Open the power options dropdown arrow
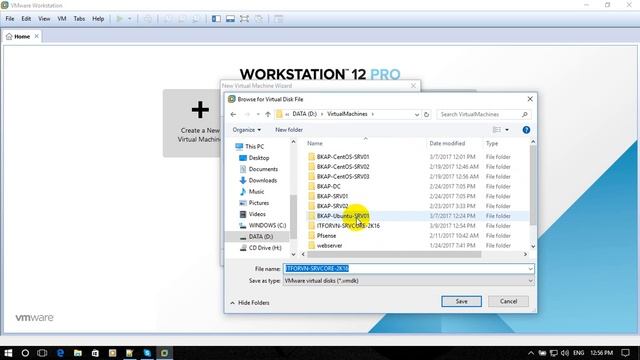 129,19
